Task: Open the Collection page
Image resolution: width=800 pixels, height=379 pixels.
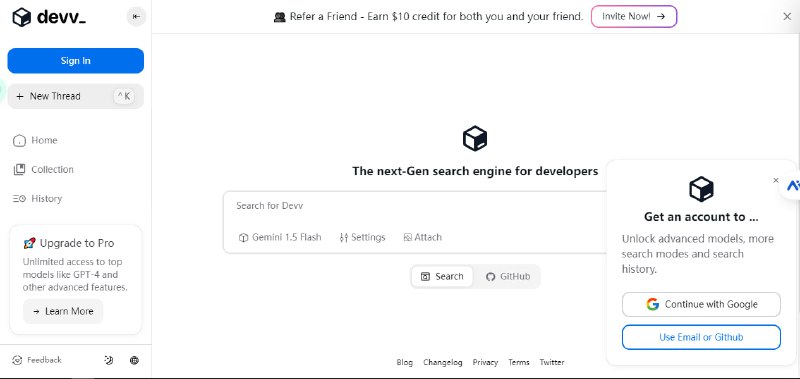Action: coord(43,169)
